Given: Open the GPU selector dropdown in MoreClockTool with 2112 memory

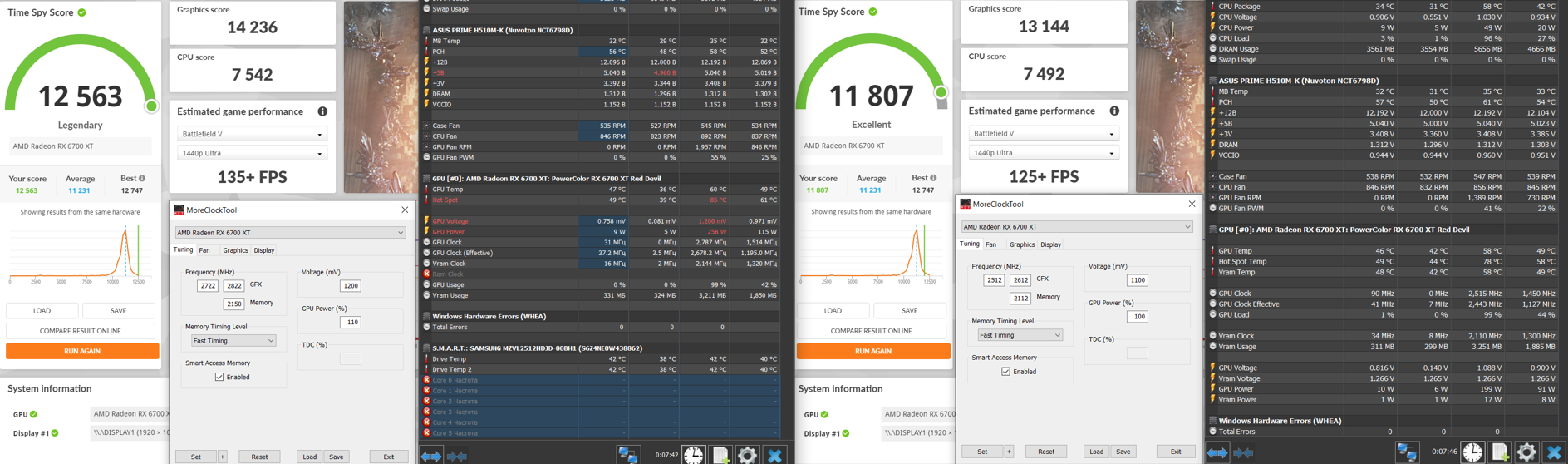Looking at the screenshot, I should [1077, 227].
